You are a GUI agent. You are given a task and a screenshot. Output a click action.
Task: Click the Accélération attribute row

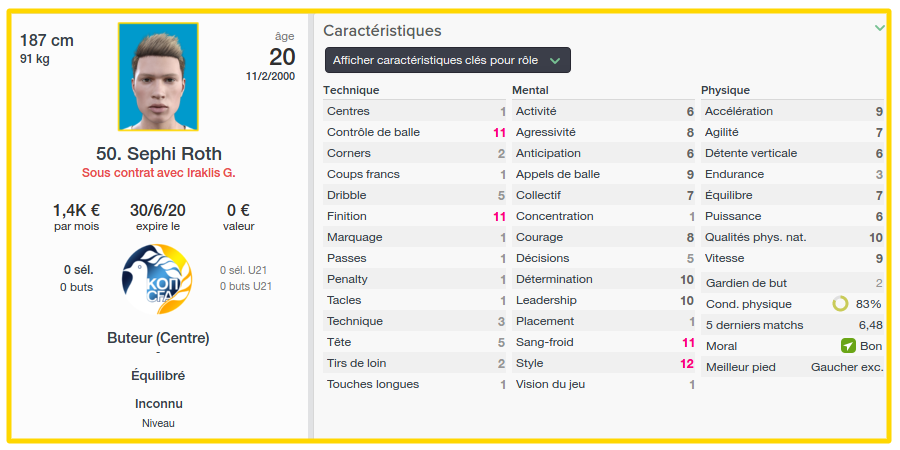coord(793,111)
